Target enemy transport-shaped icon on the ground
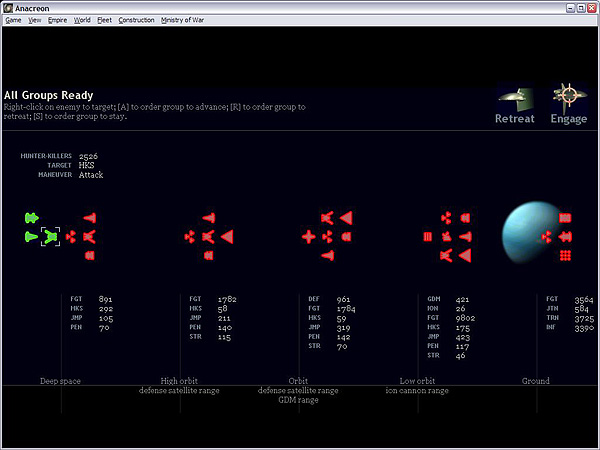The height and width of the screenshot is (450, 600). (565, 237)
